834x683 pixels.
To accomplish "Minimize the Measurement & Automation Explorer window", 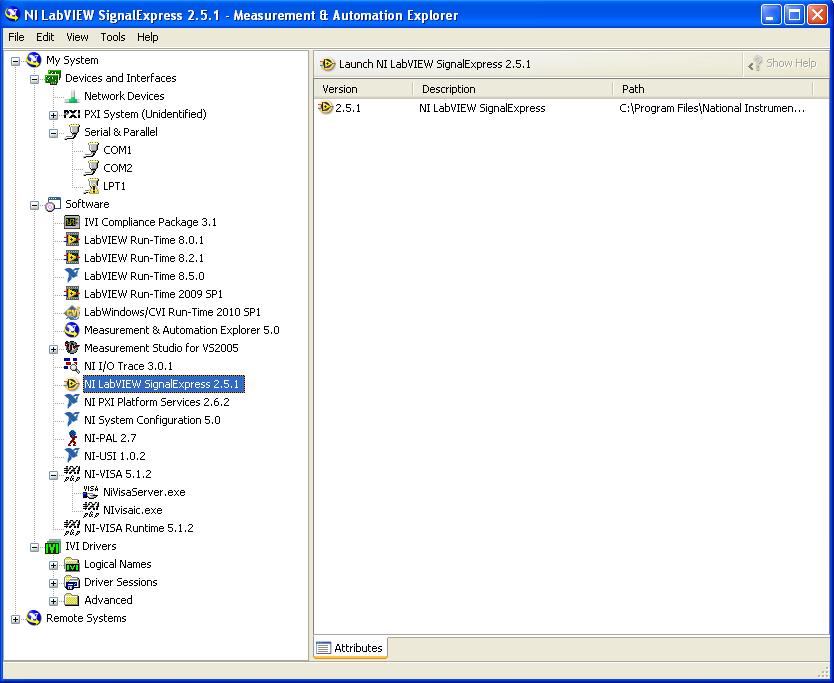I will [x=771, y=15].
